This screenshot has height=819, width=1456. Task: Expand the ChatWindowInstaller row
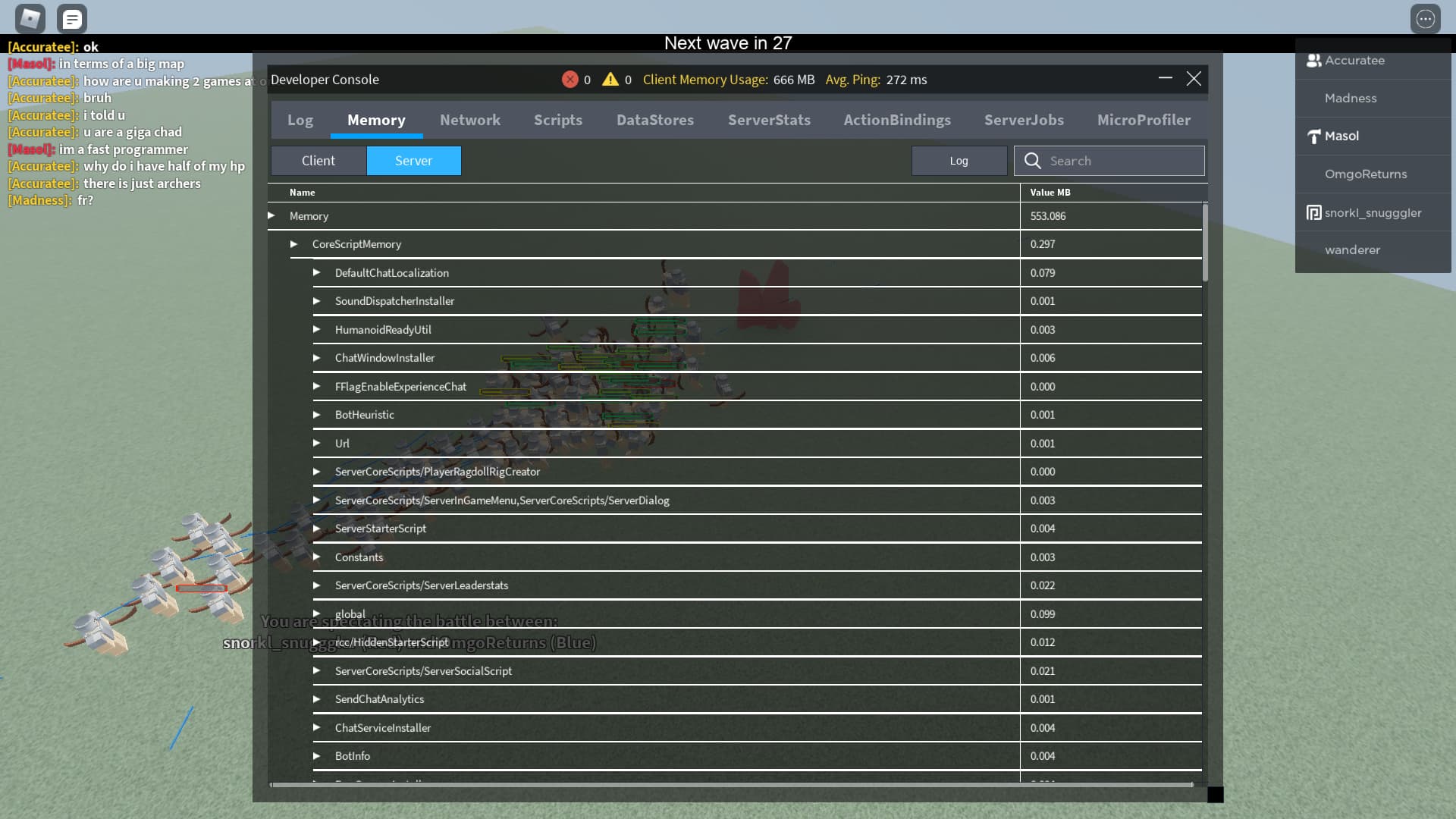click(x=317, y=358)
